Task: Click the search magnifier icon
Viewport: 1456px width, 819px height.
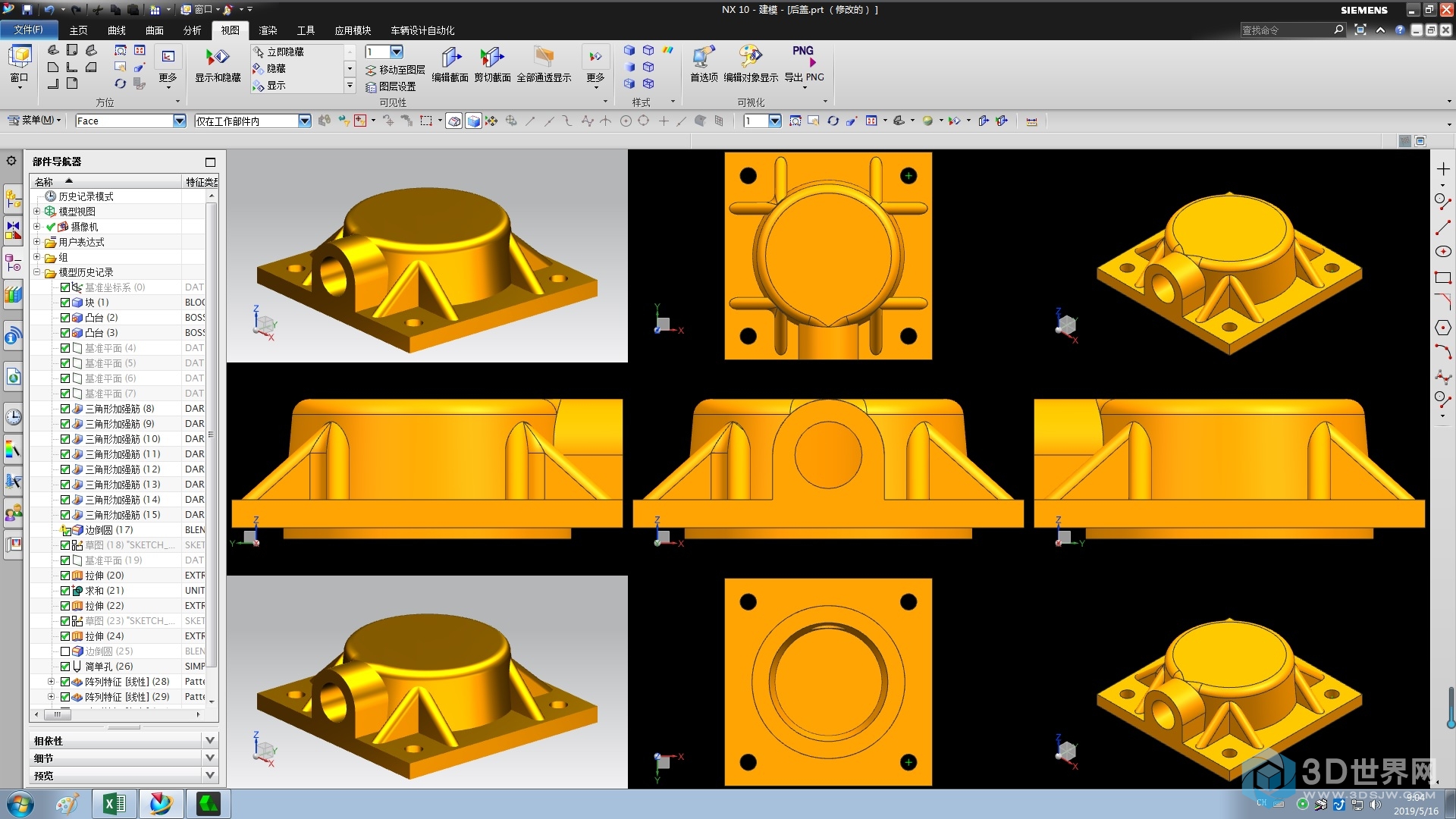Action: tap(1338, 30)
